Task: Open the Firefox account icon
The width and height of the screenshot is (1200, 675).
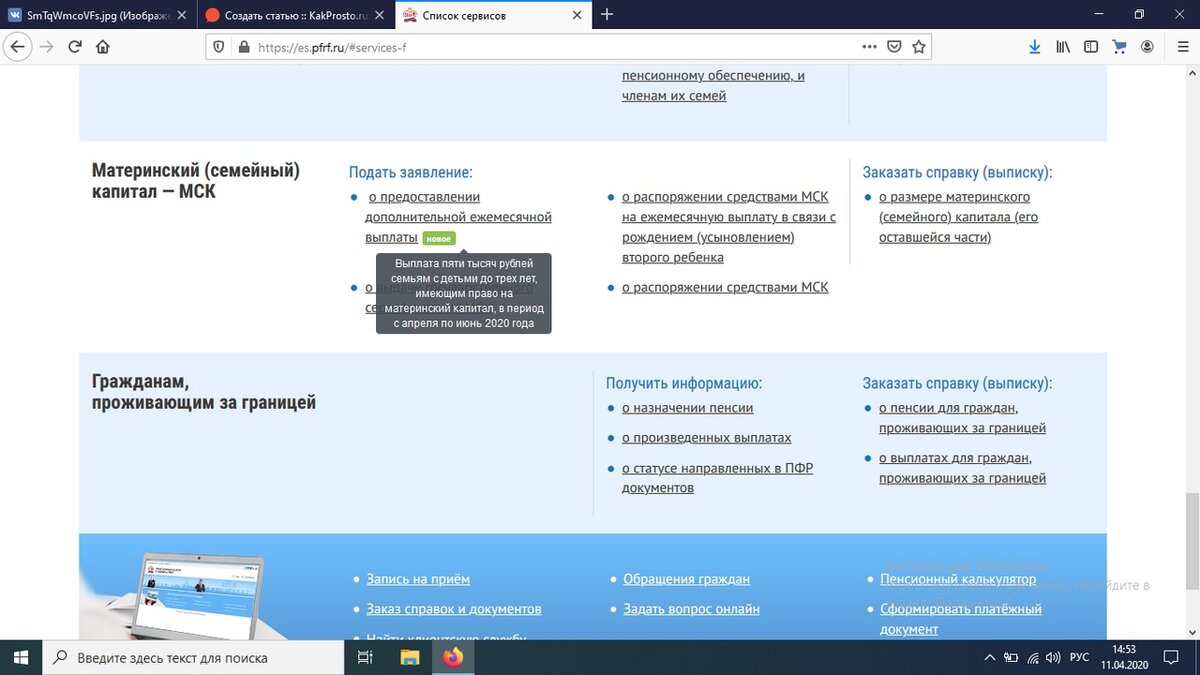Action: pos(1147,47)
